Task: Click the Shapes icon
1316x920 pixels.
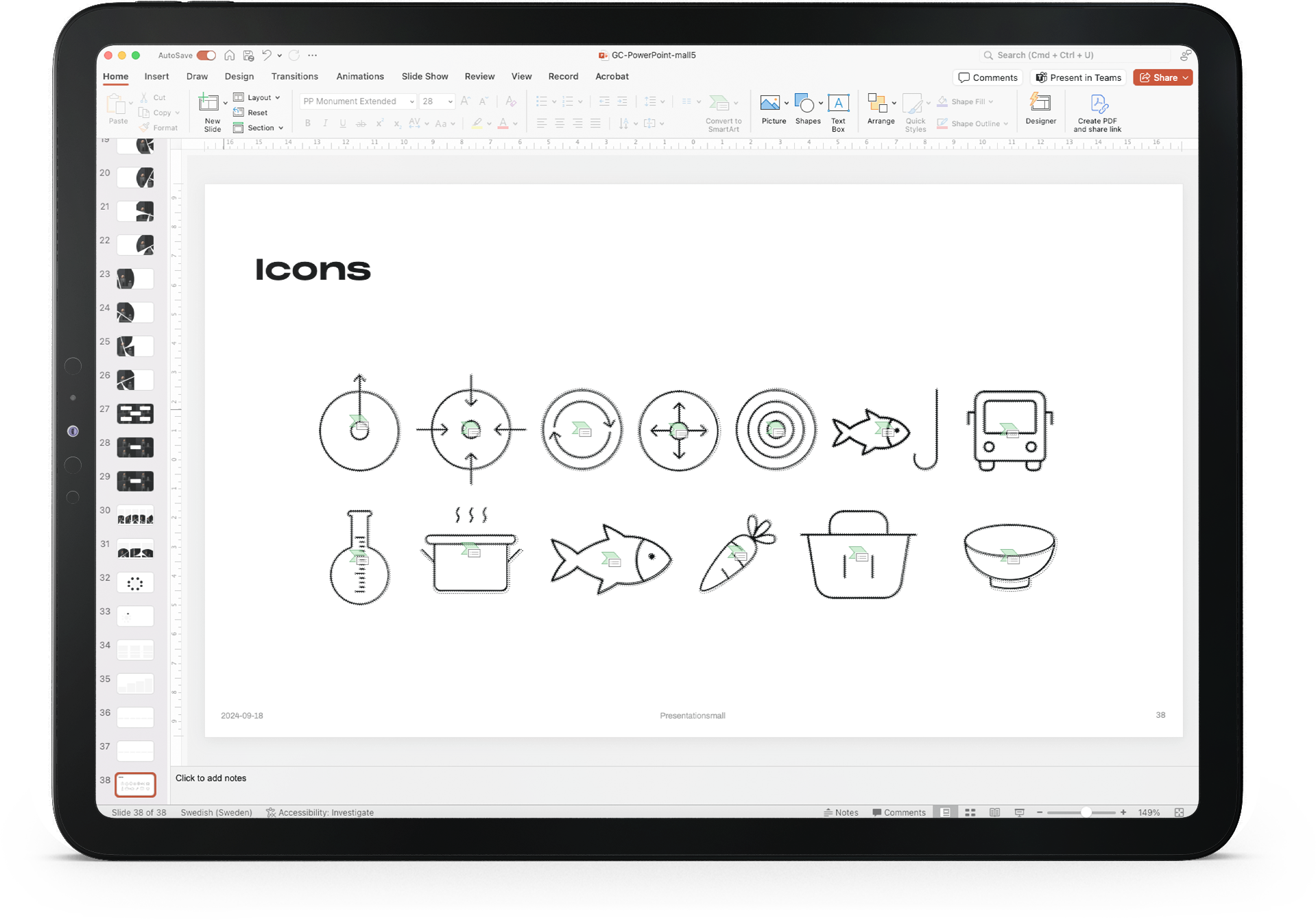Action: point(804,103)
